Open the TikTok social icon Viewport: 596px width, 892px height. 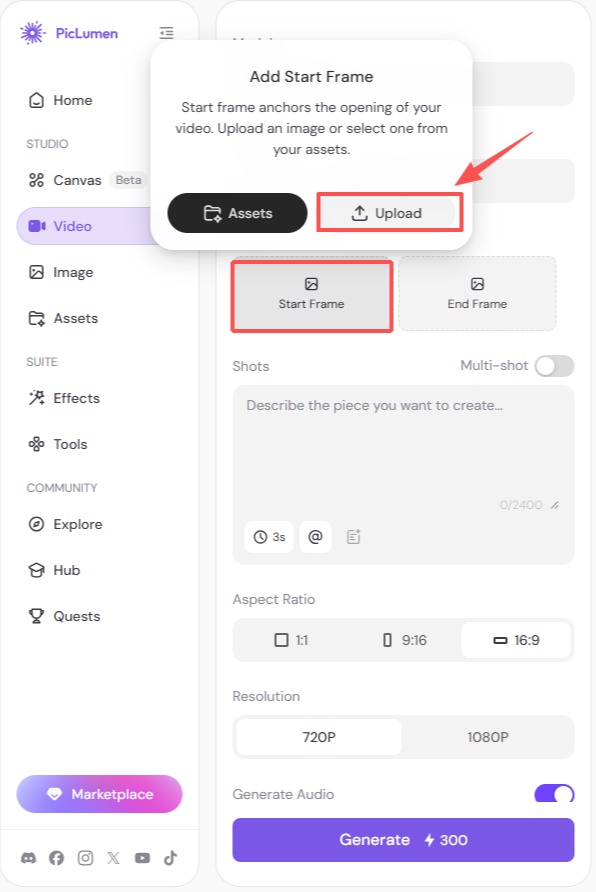171,857
